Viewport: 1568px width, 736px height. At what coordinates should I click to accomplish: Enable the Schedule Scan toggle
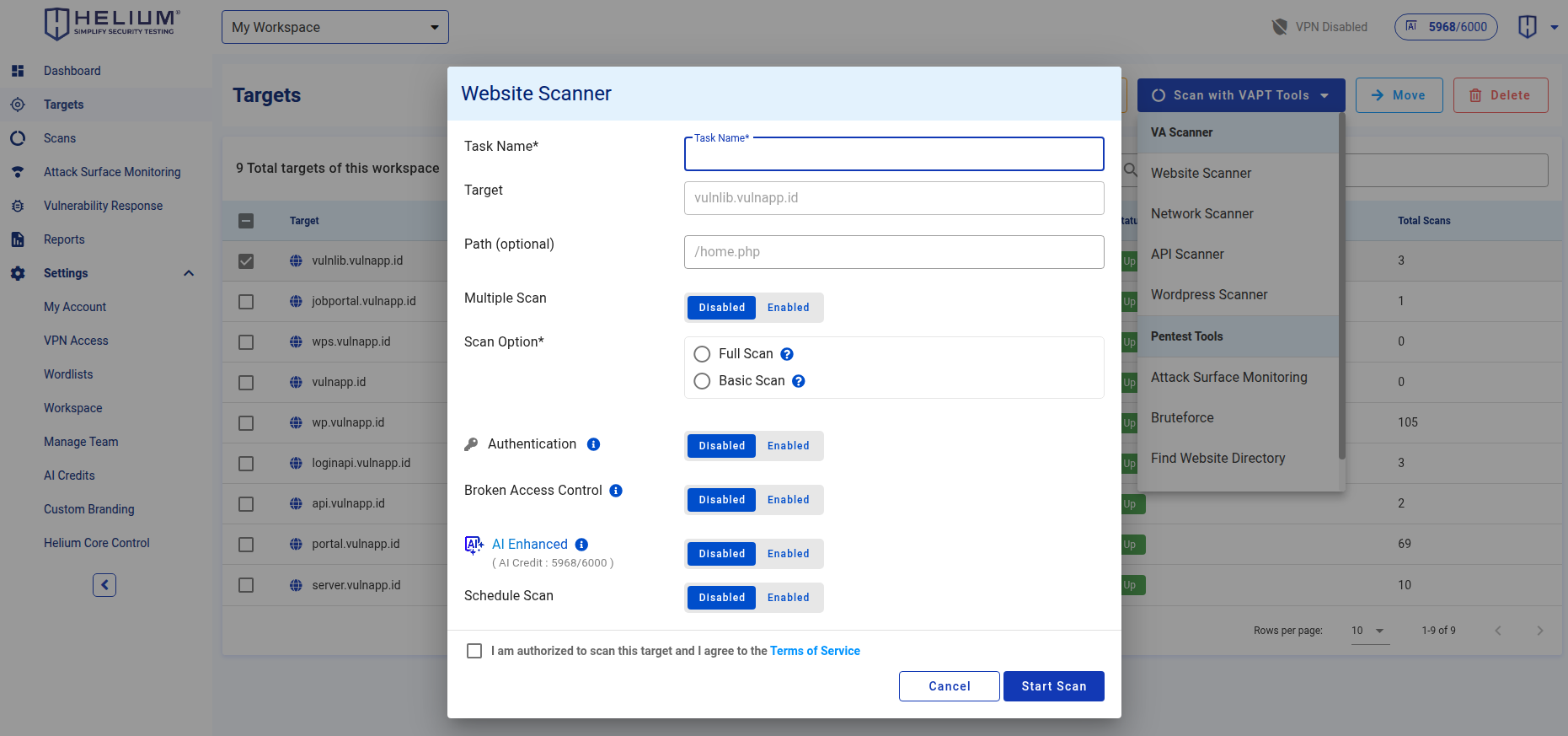(x=789, y=598)
